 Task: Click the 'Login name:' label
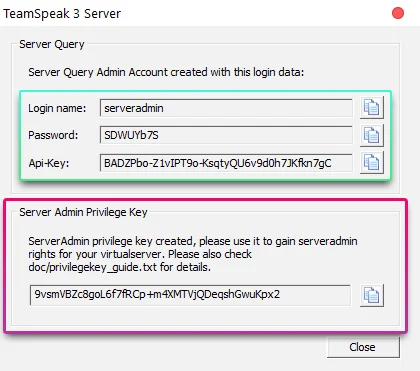(x=57, y=108)
